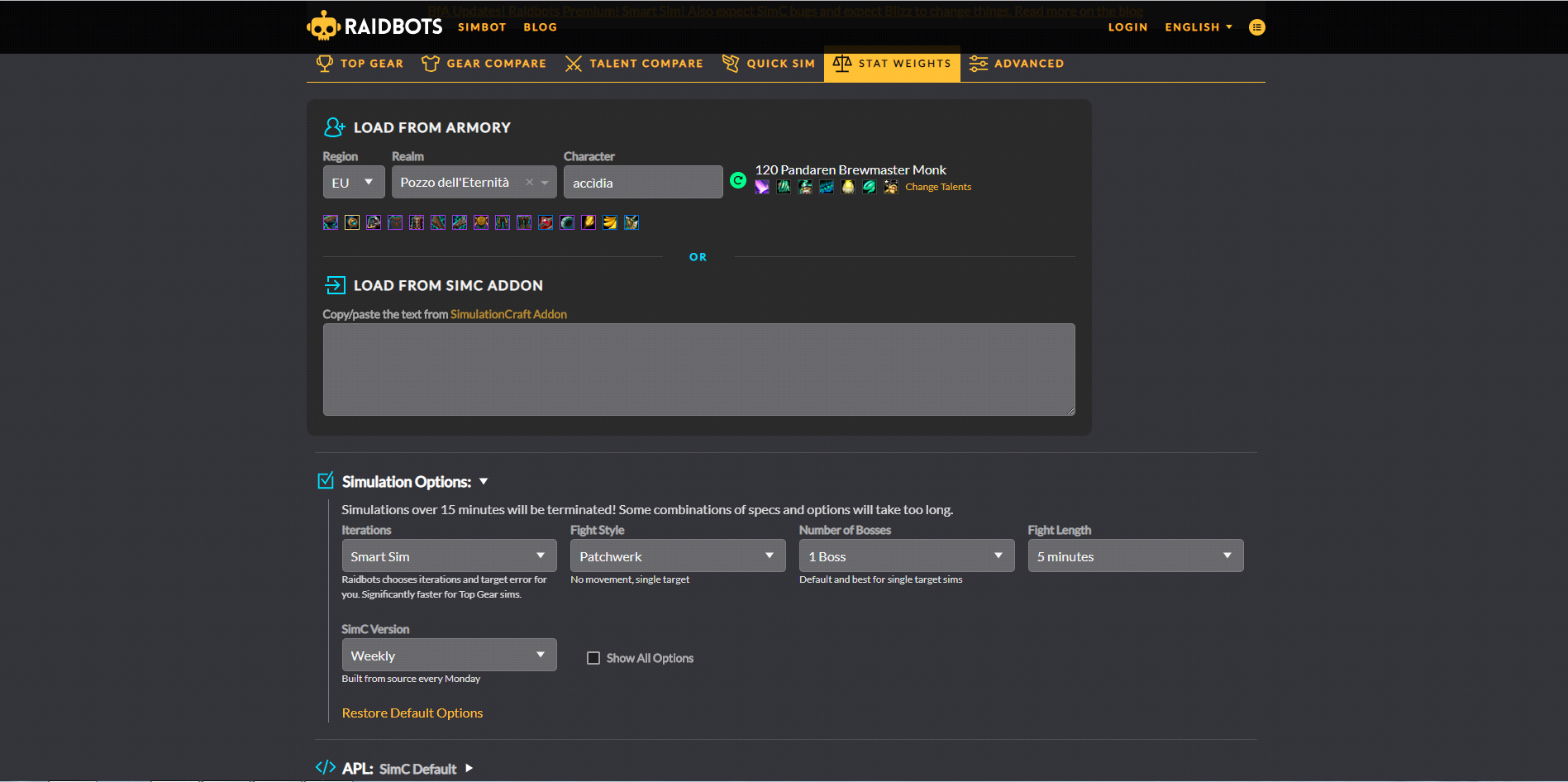Select the sixth talent icon, the green whirlwind
The image size is (1568, 782).
tap(870, 187)
